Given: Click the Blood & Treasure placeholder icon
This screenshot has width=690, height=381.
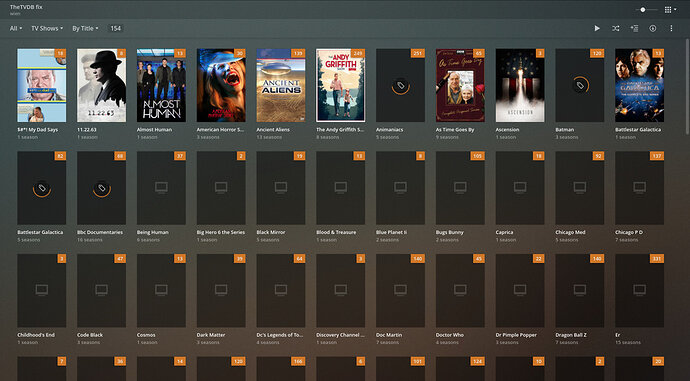Looking at the screenshot, I should pos(341,187).
